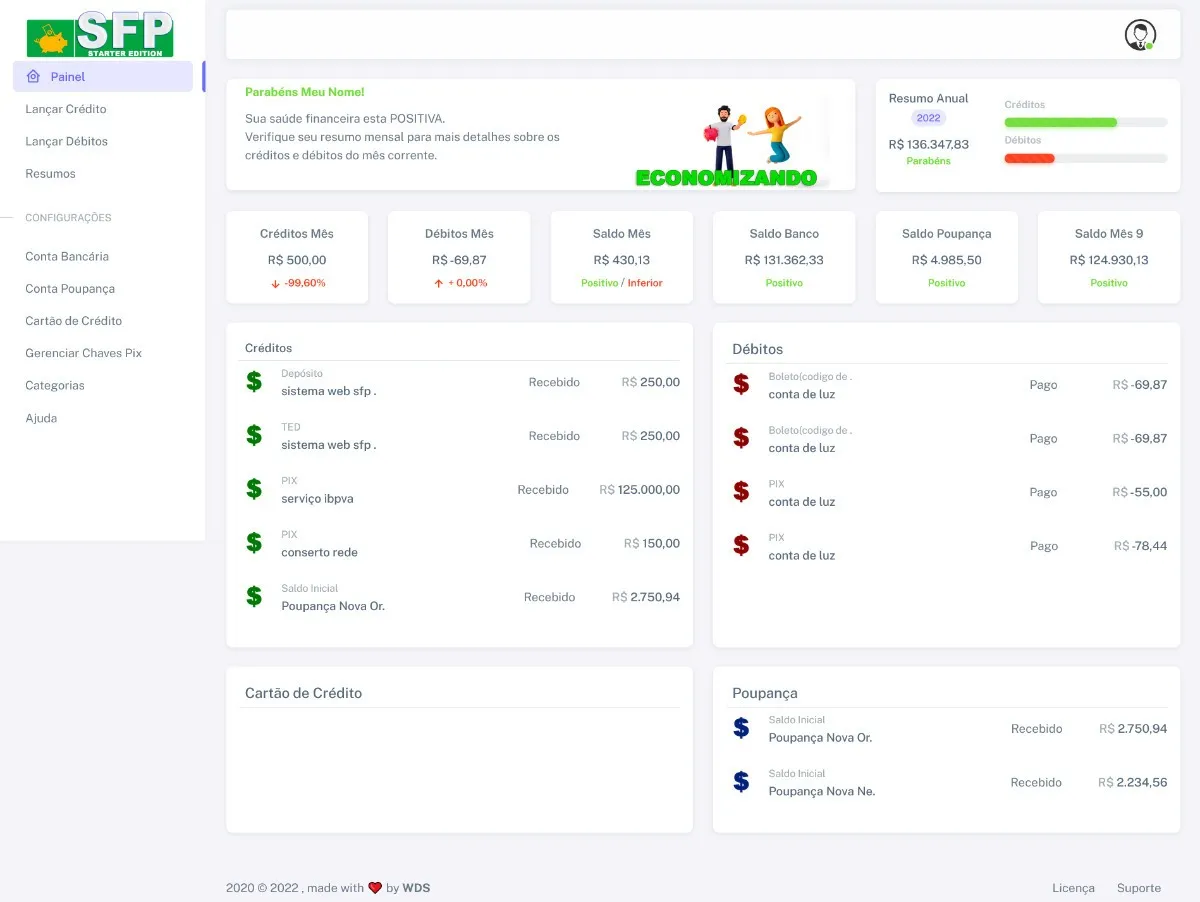The image size is (1200, 902).
Task: Click the 2022 year badge
Action: pos(929,118)
